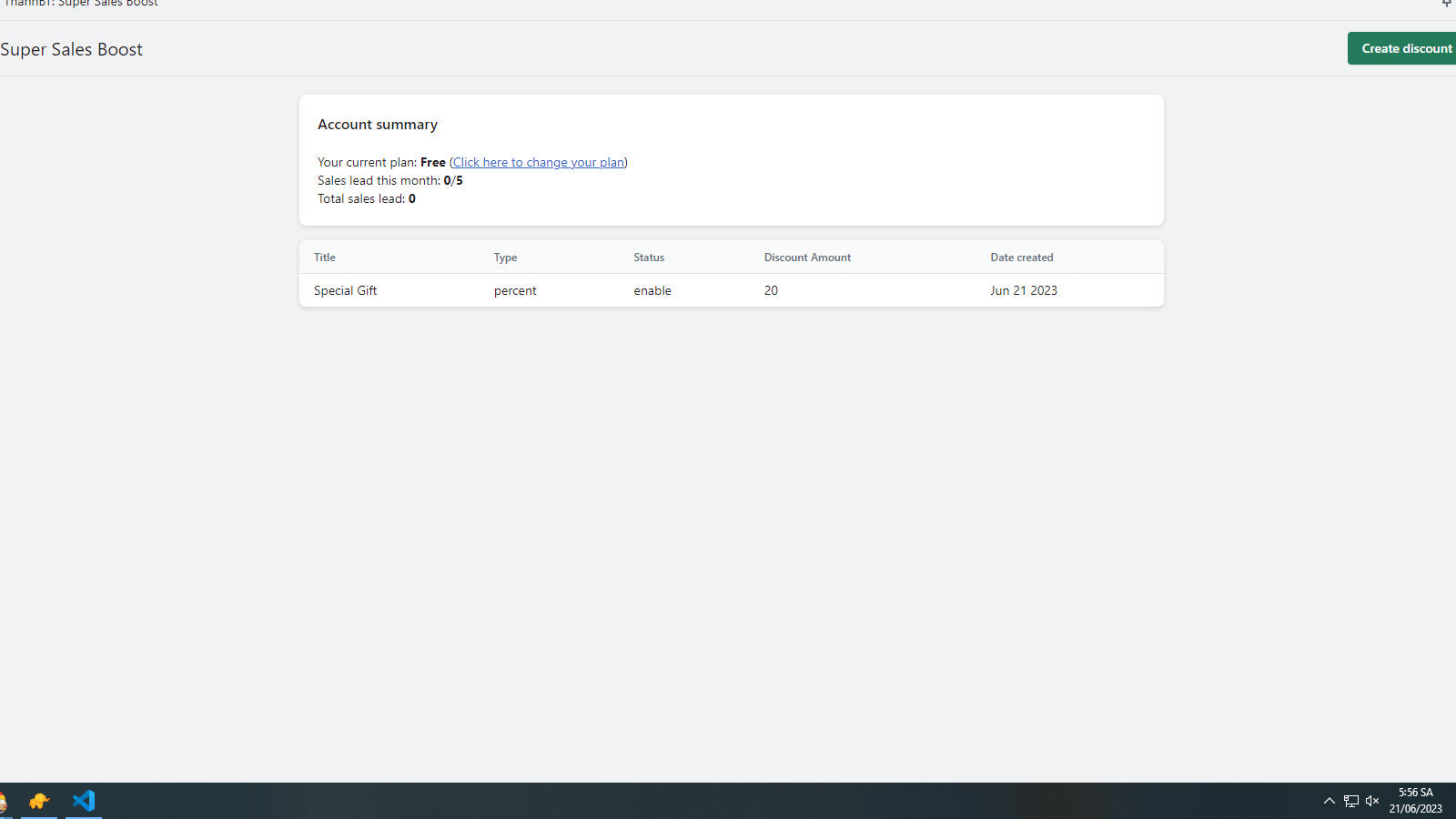Viewport: 1456px width, 819px height.
Task: Click the 'percent' type cell
Action: point(515,290)
